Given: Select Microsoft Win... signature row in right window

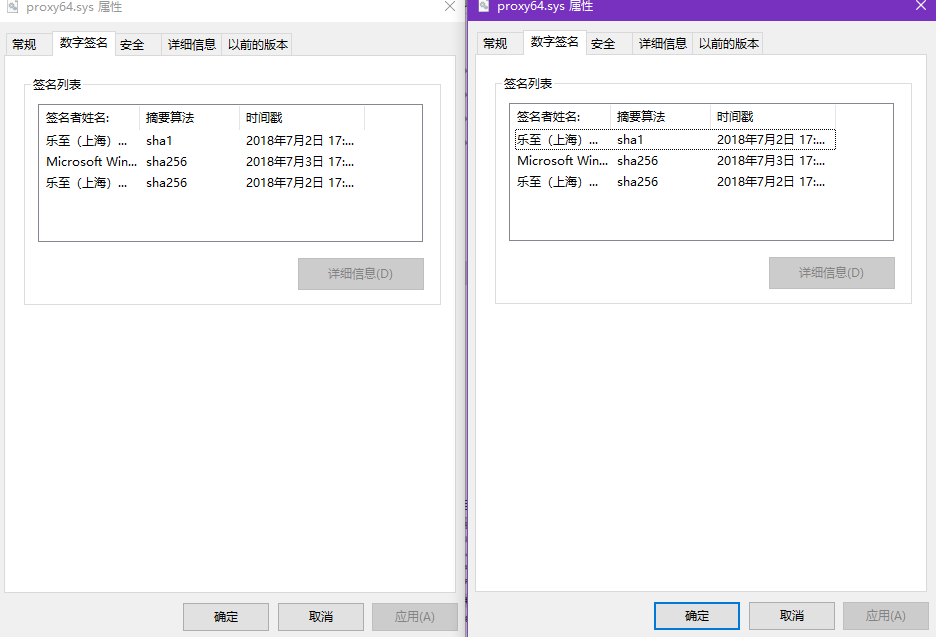Looking at the screenshot, I should point(675,161).
